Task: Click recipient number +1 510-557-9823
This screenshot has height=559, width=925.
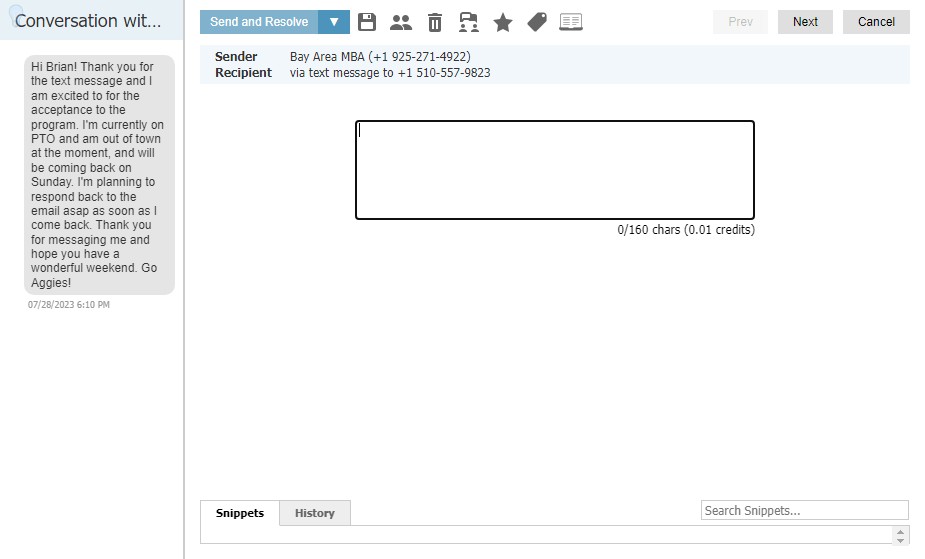Action: pos(444,73)
